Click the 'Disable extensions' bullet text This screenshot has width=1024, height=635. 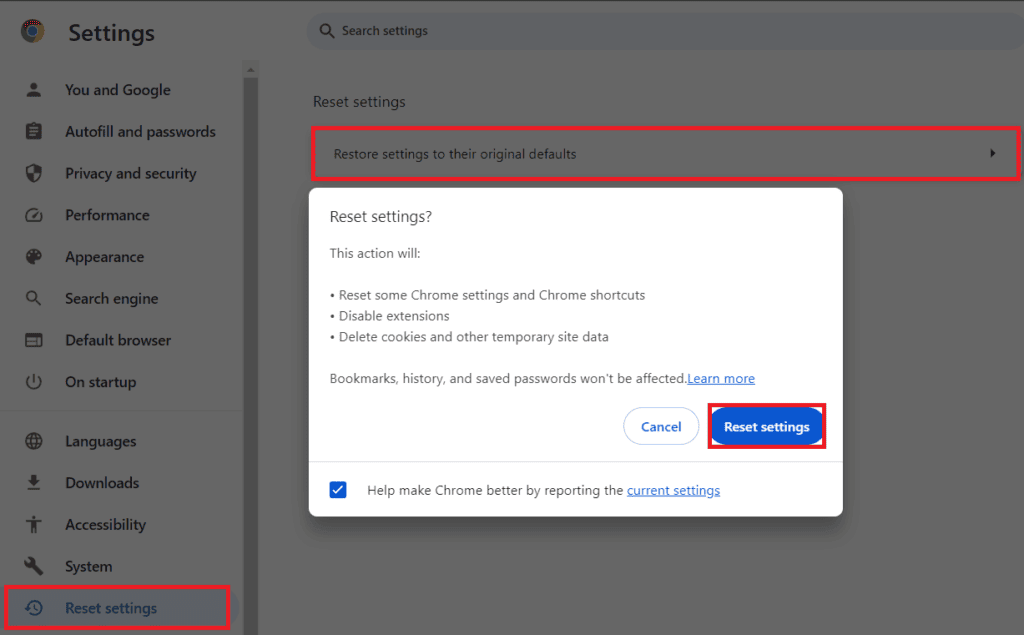394,316
